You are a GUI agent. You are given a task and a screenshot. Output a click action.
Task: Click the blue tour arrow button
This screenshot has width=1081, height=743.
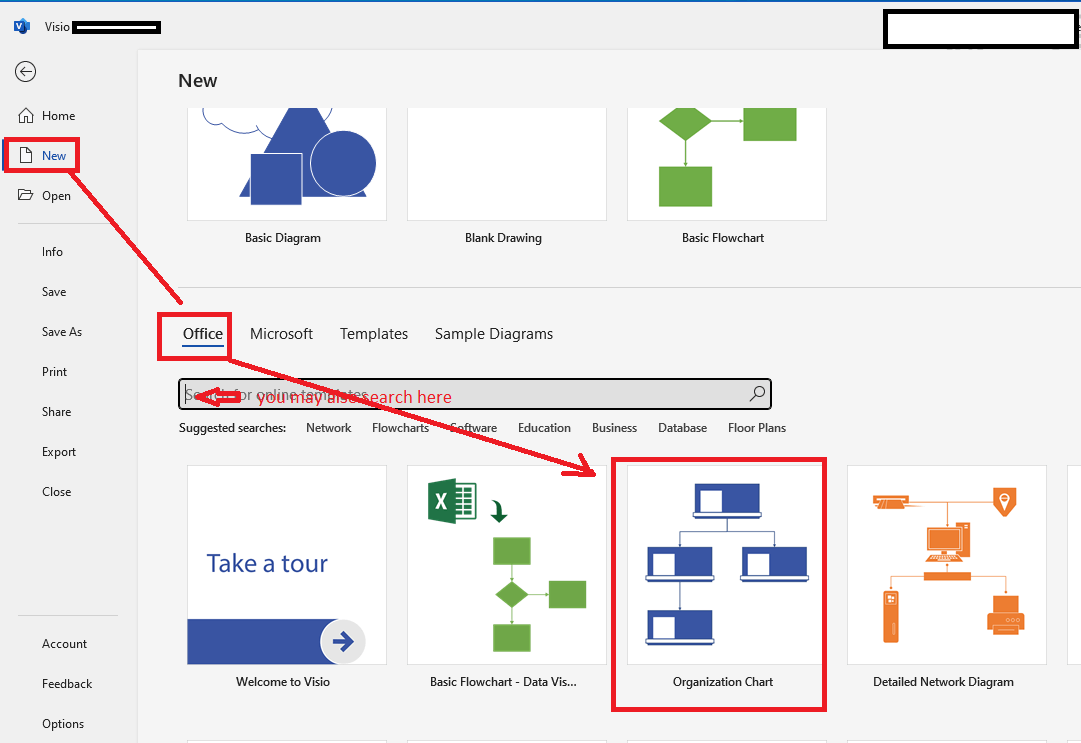point(343,642)
